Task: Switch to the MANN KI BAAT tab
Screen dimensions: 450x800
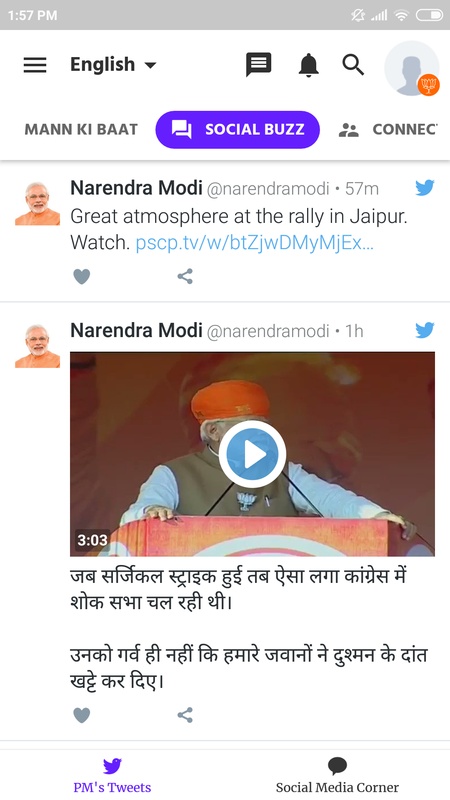Action: click(81, 130)
